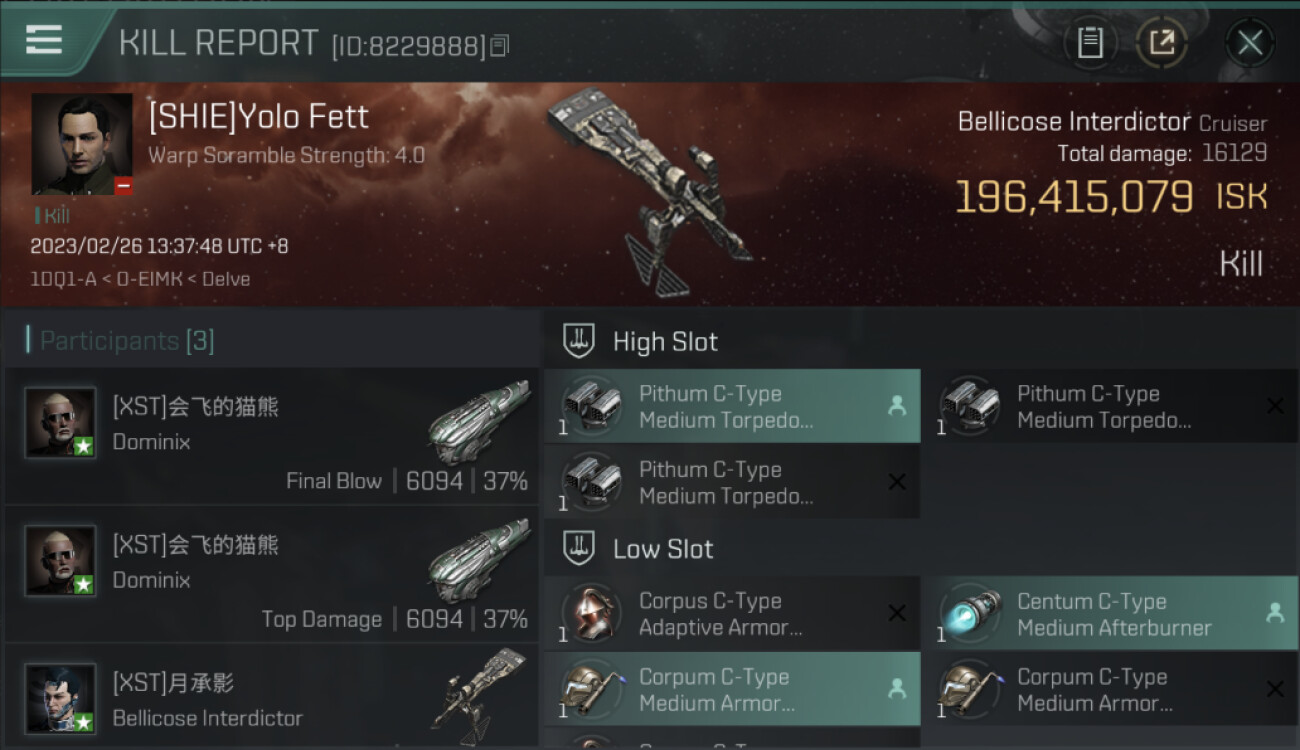1300x750 pixels.
Task: Open the hamburger menu icon
Action: coord(44,39)
